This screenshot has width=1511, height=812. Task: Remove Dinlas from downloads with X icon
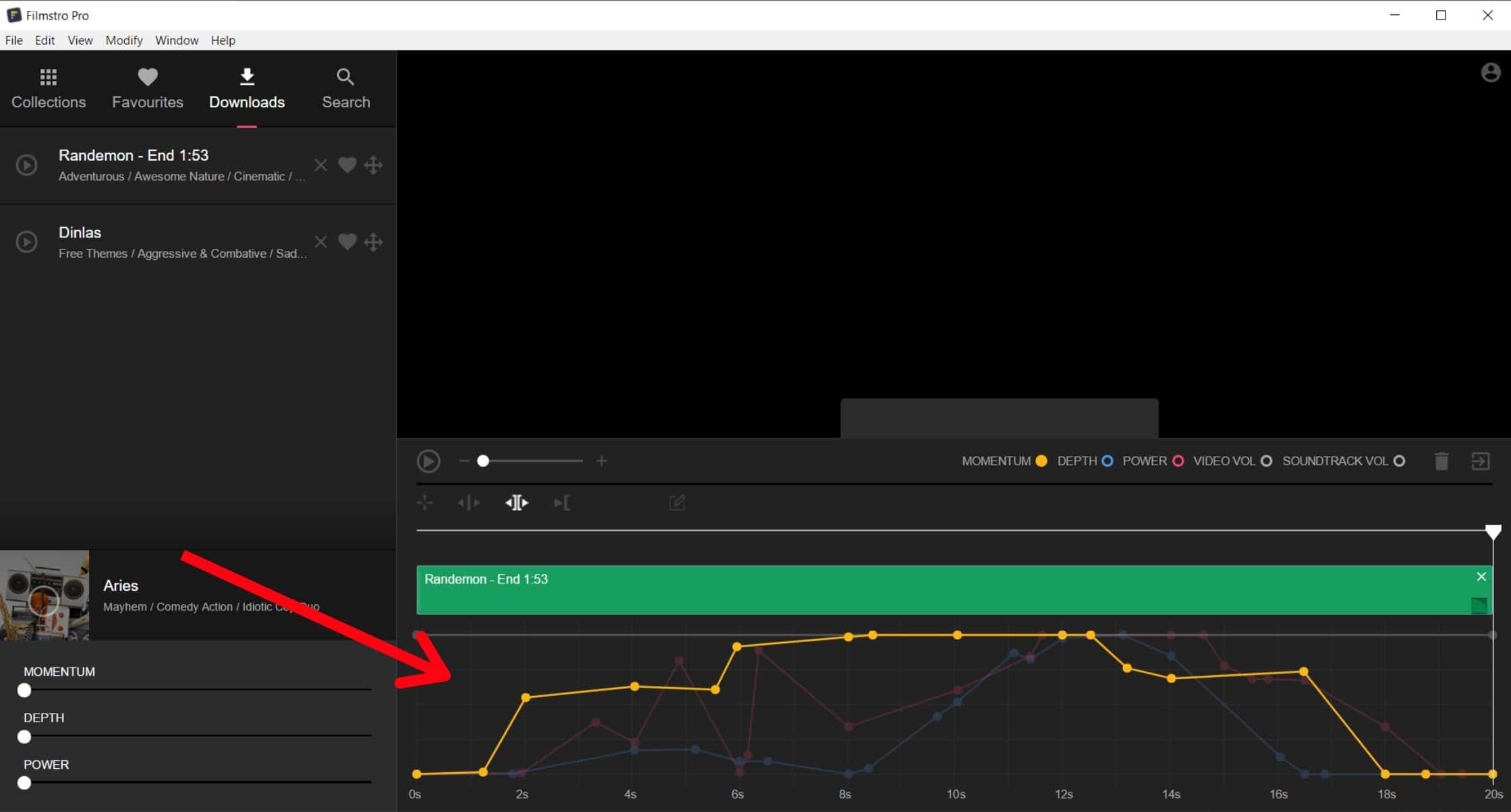[x=320, y=242]
